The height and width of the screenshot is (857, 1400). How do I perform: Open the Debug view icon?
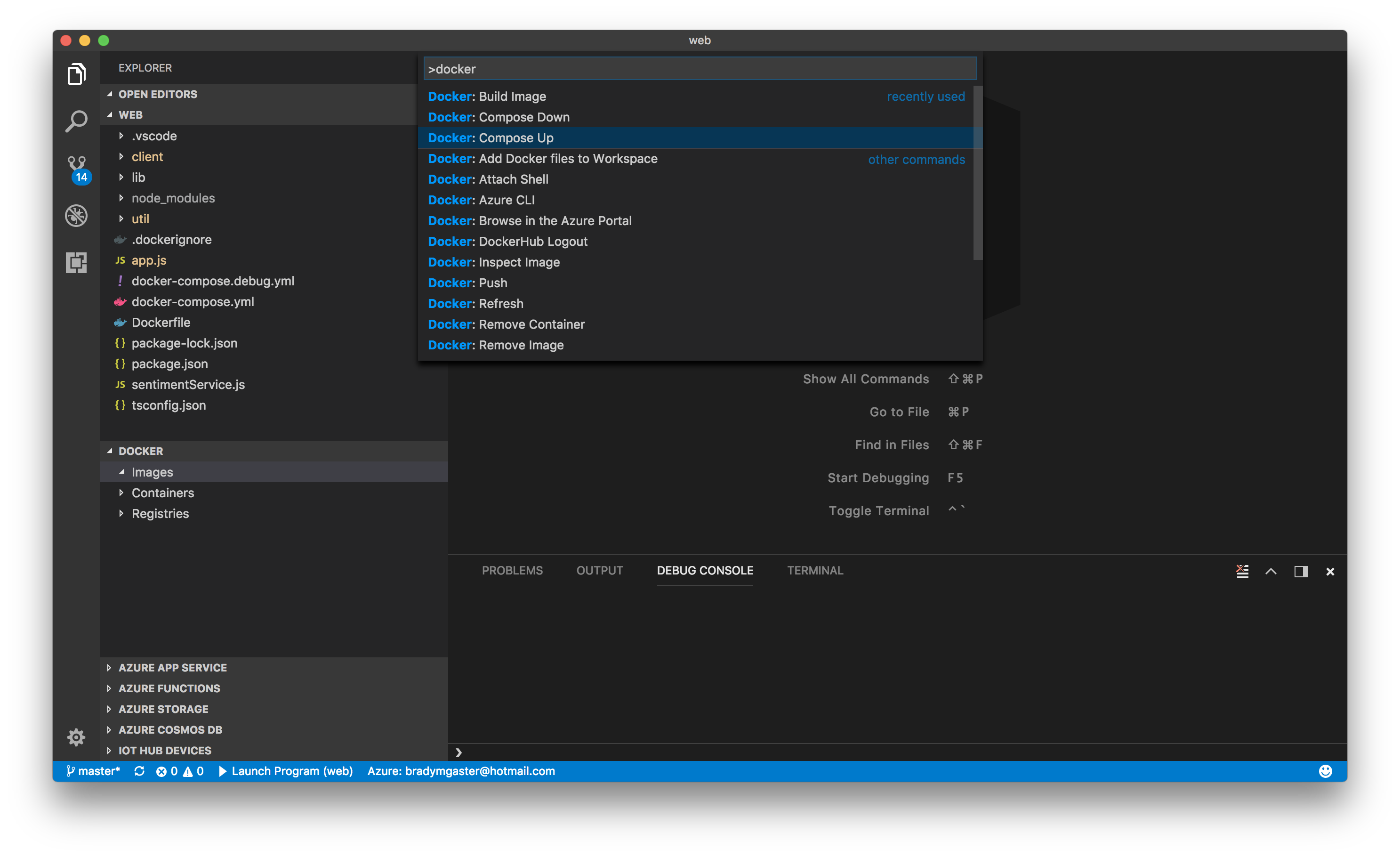76,215
